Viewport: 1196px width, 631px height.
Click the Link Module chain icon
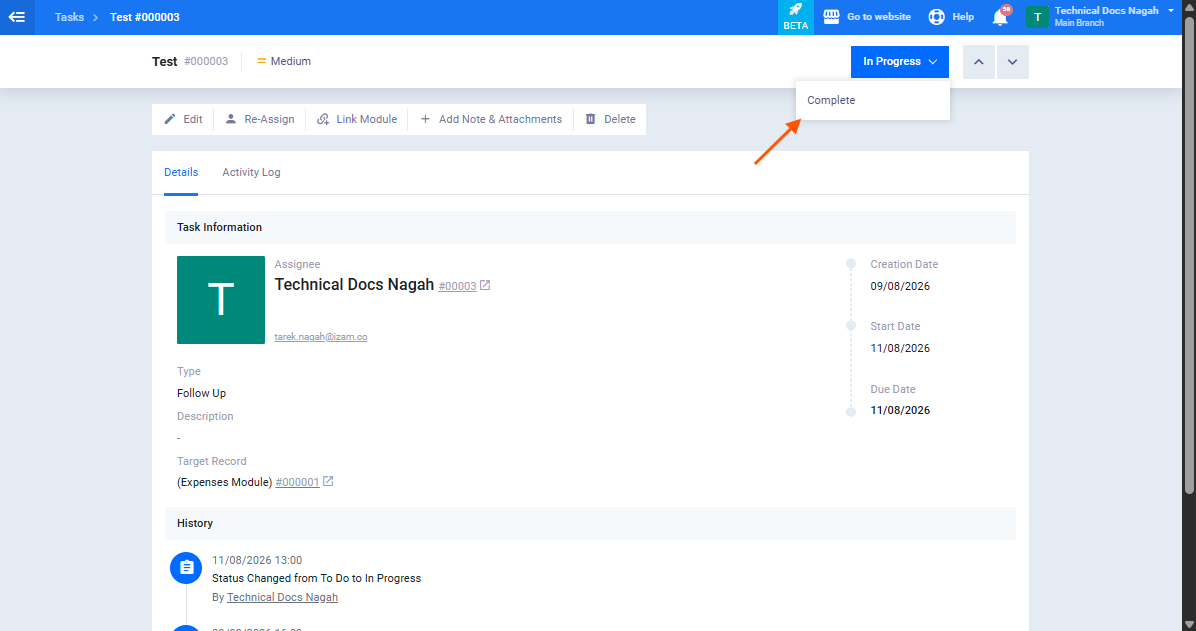tap(323, 119)
